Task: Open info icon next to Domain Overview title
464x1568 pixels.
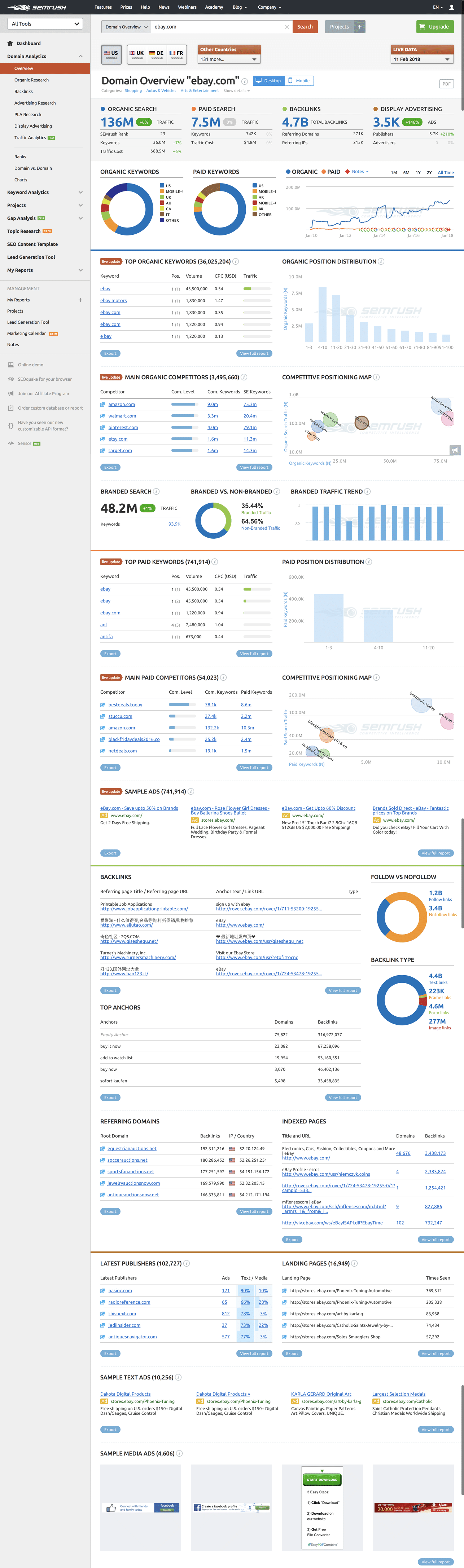Action: pos(245,81)
